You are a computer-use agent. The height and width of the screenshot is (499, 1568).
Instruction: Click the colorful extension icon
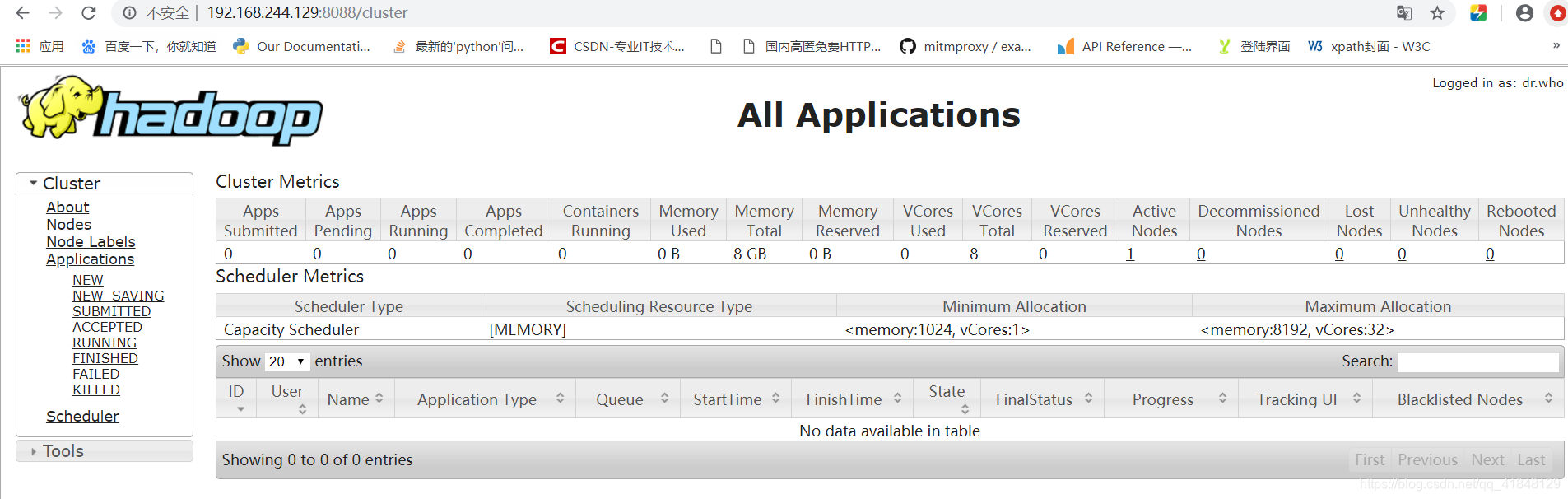(x=1478, y=13)
